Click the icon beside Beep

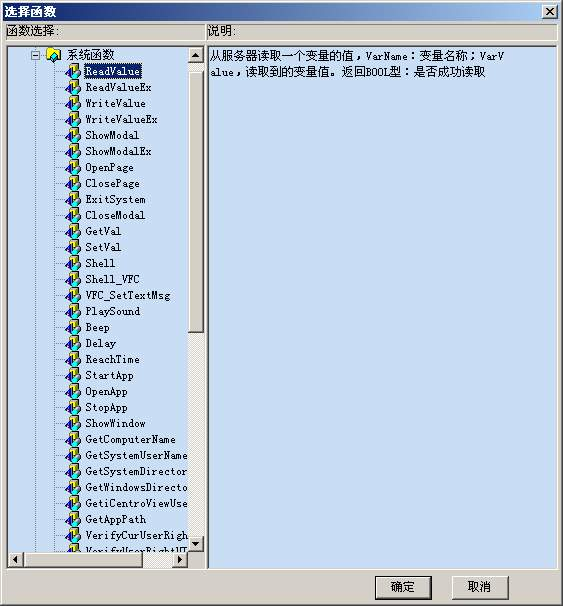(x=73, y=327)
